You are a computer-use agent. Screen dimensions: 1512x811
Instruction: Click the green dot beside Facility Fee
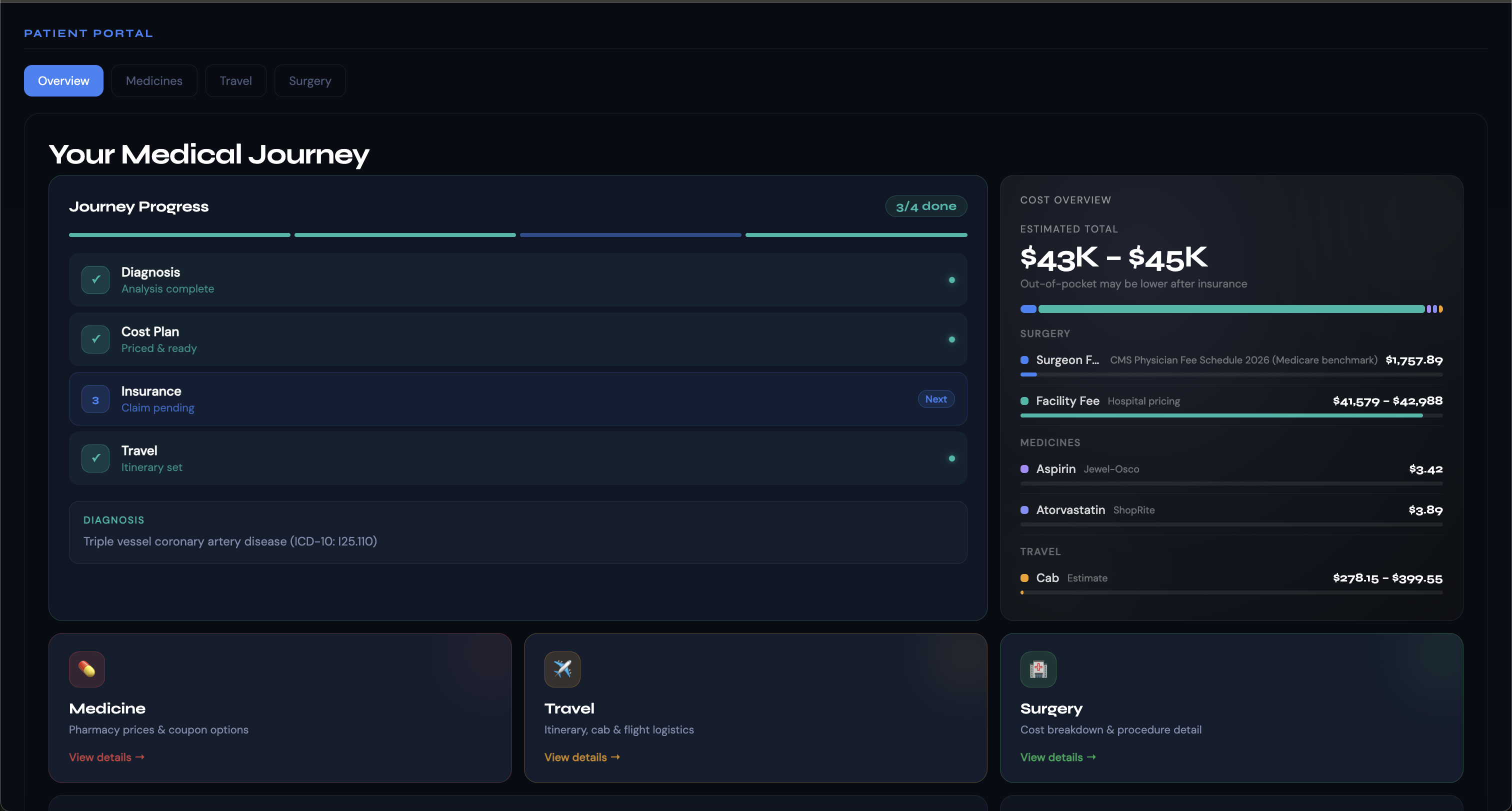[x=1024, y=401]
